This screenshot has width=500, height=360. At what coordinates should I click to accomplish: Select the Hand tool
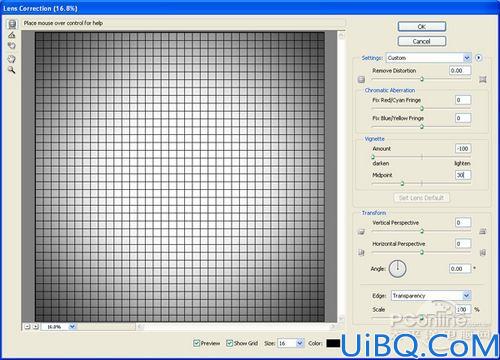[12, 59]
